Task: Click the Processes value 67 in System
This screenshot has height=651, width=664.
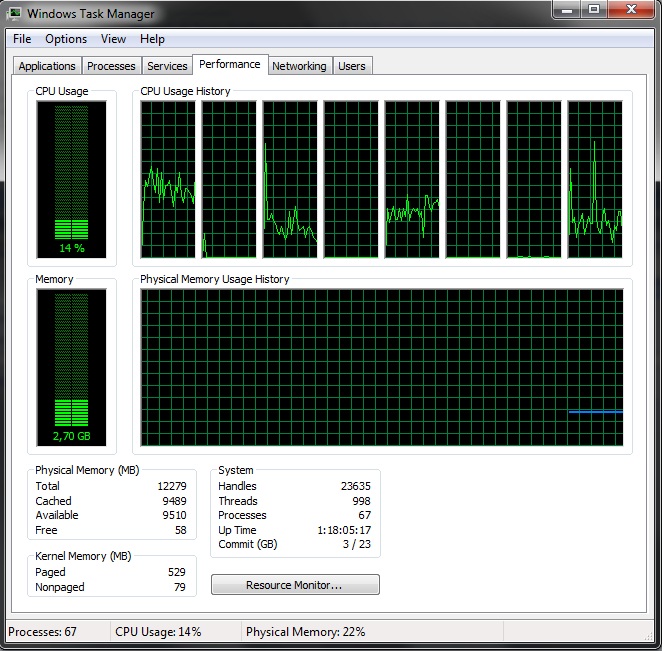Action: click(x=365, y=515)
